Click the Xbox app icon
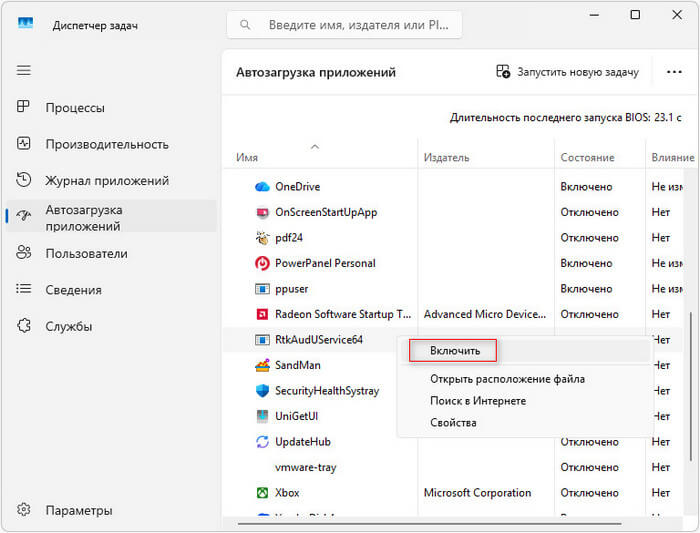This screenshot has width=700, height=533. (x=262, y=493)
